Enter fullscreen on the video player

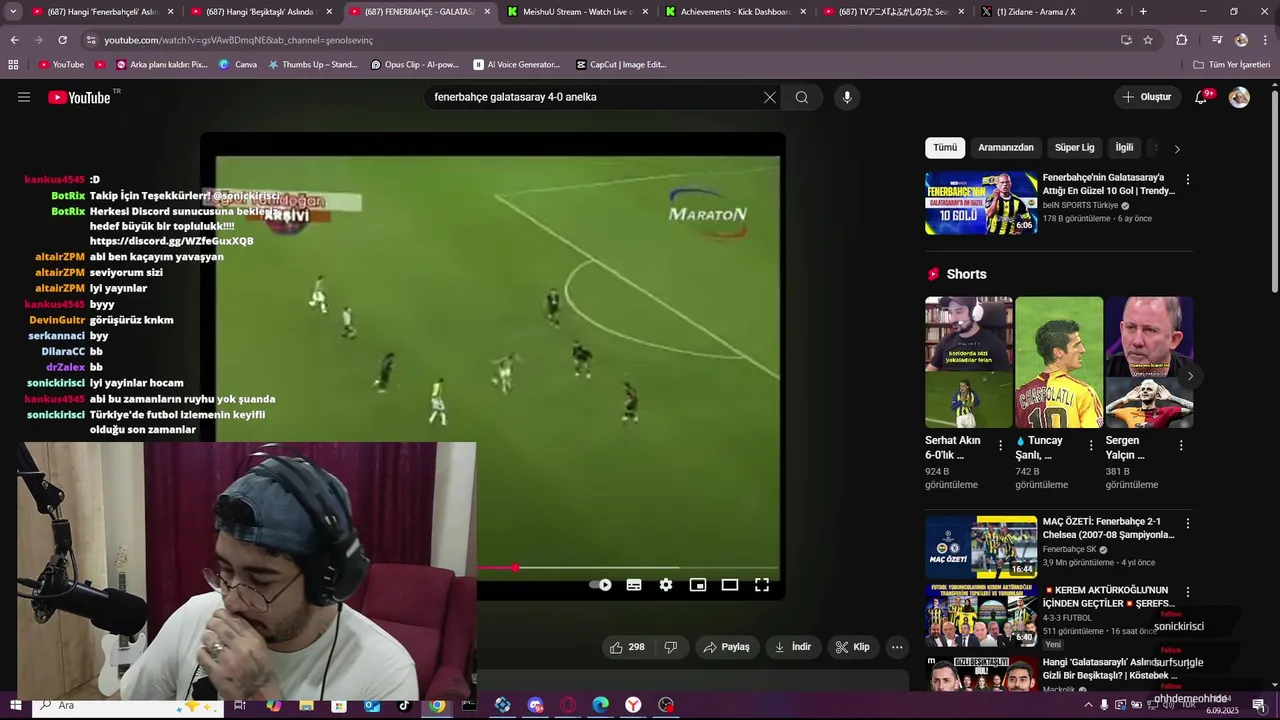[x=762, y=585]
